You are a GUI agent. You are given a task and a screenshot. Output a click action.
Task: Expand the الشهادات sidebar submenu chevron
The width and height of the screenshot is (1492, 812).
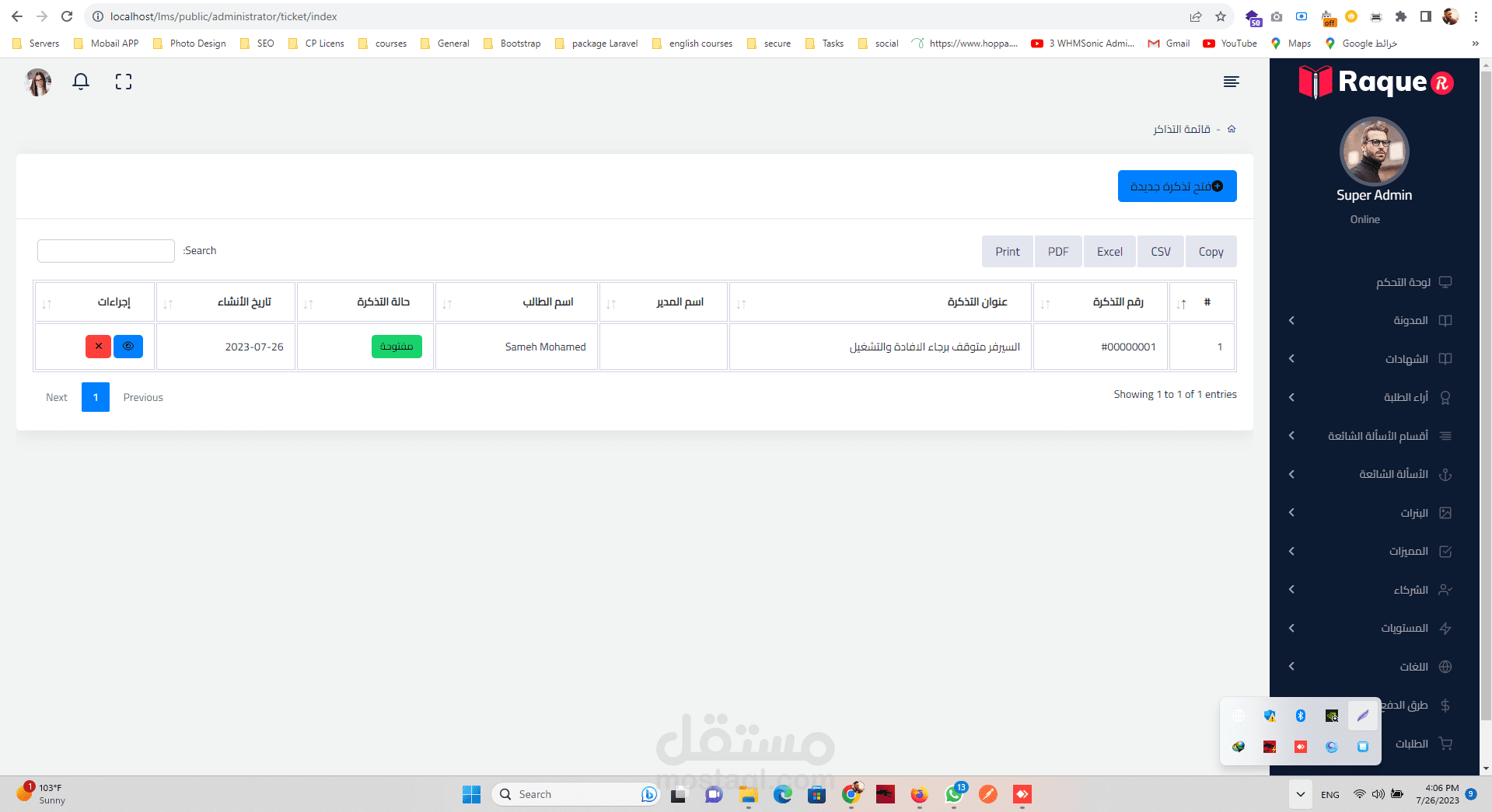click(1291, 359)
